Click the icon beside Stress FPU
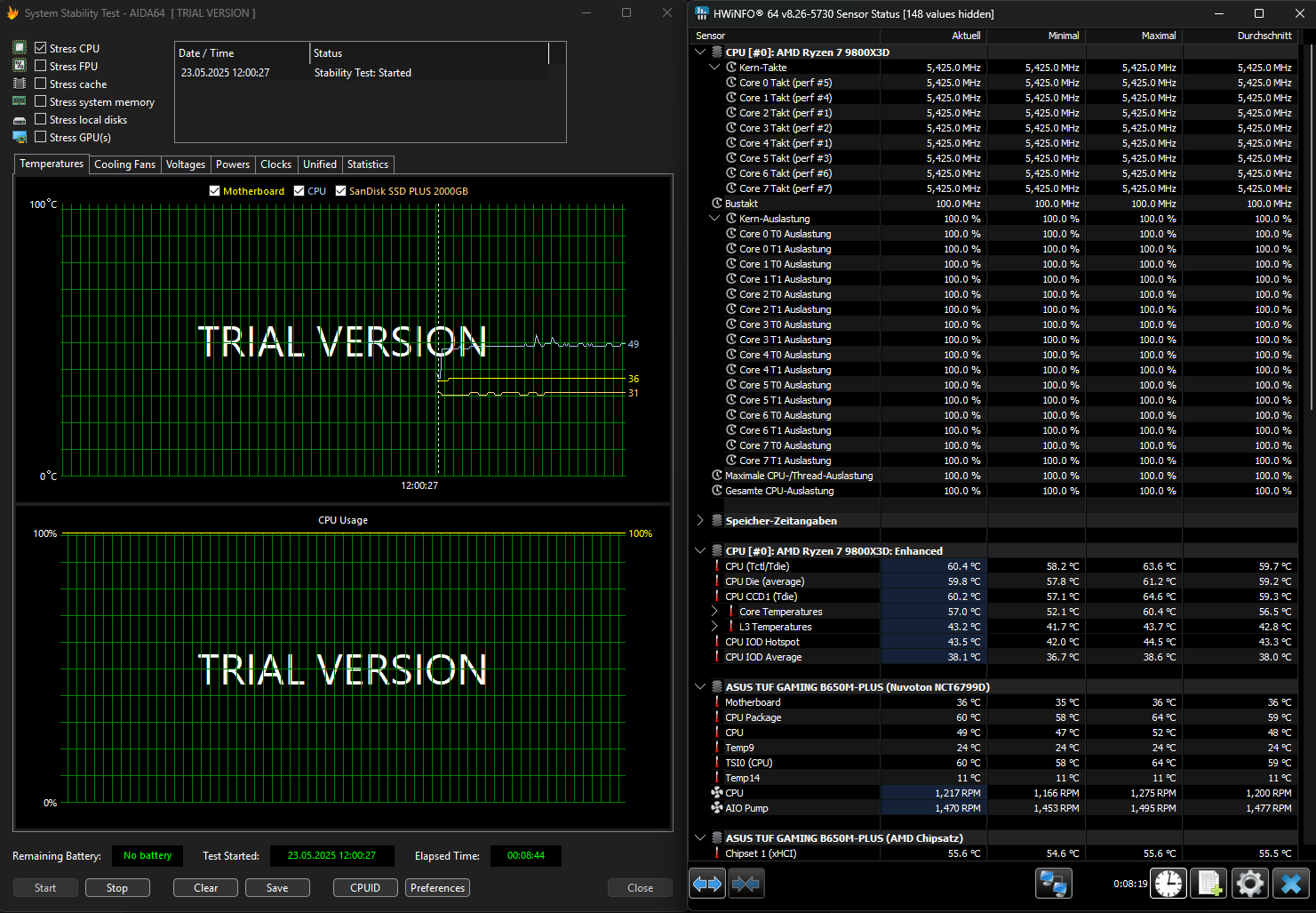Screen dimensions: 1316x913 [x=20, y=66]
